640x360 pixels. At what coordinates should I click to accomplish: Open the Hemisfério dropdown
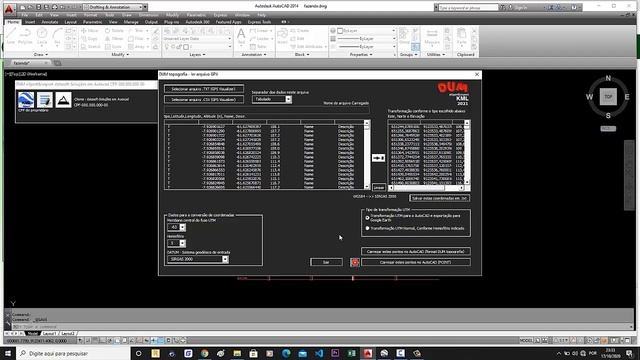182,243
